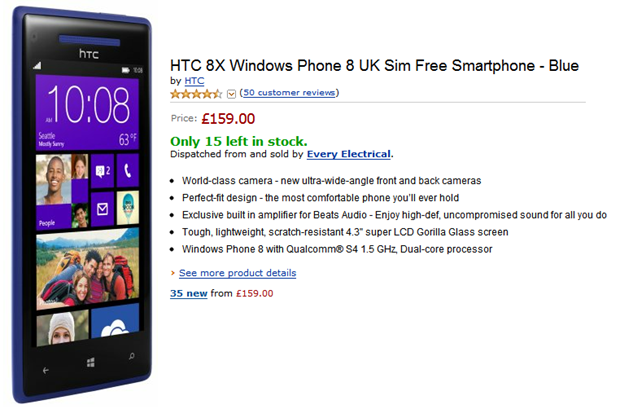Click the HTC 8X product title

374,66
